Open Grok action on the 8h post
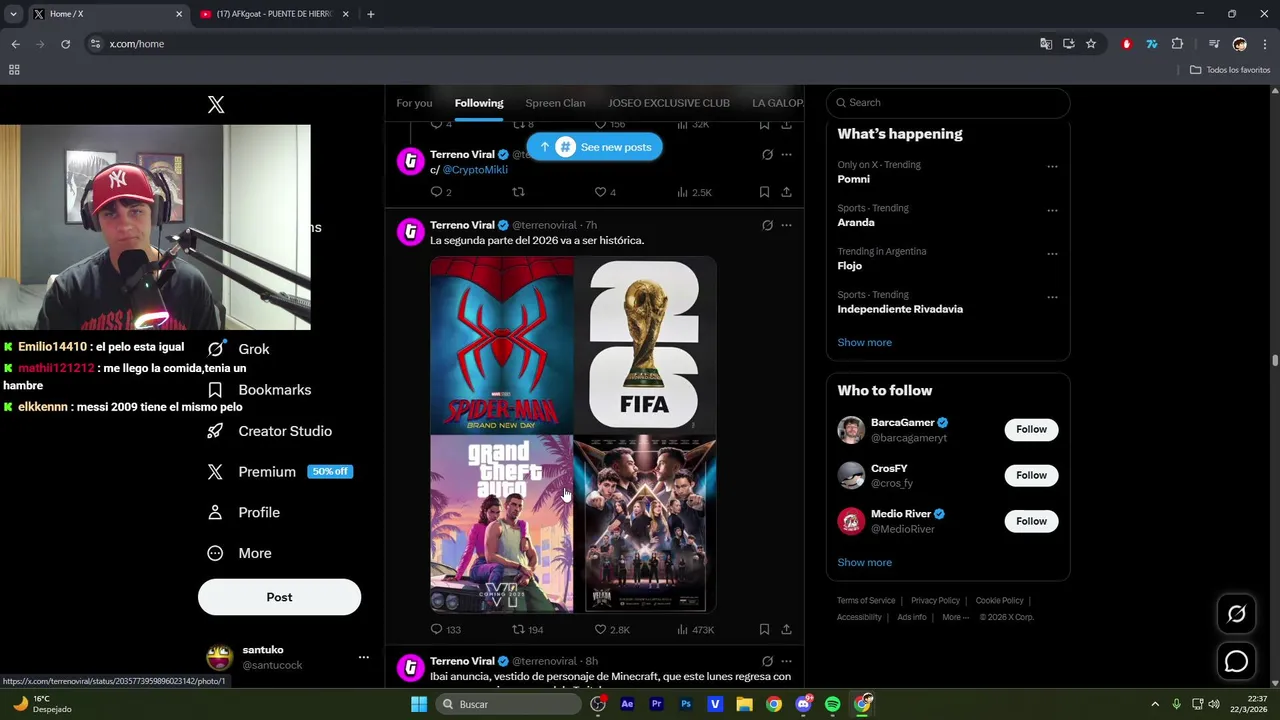The image size is (1280, 720). point(767,661)
